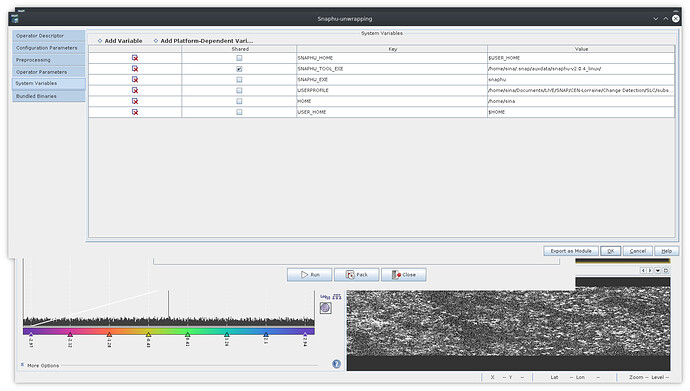Open the panel dropdown arrow above image
This screenshot has height=391, width=690.
point(658,270)
